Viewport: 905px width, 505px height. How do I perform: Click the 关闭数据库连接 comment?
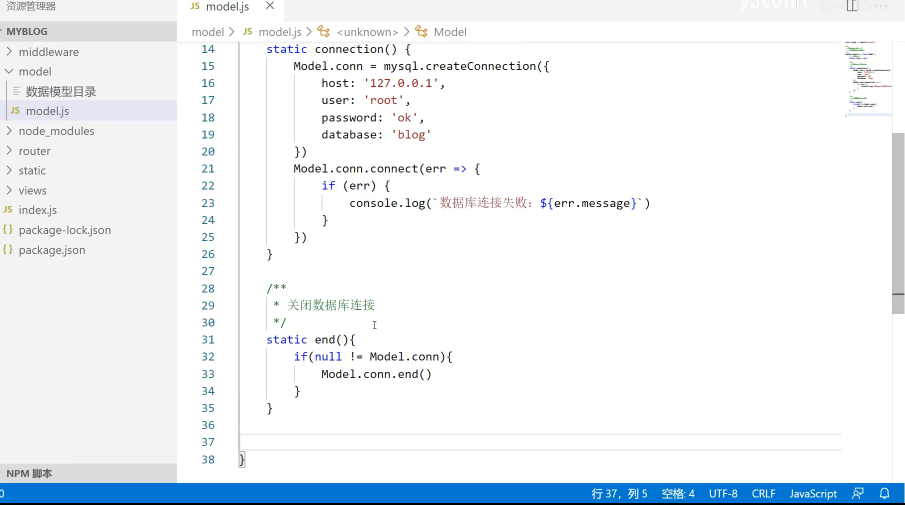tap(331, 305)
